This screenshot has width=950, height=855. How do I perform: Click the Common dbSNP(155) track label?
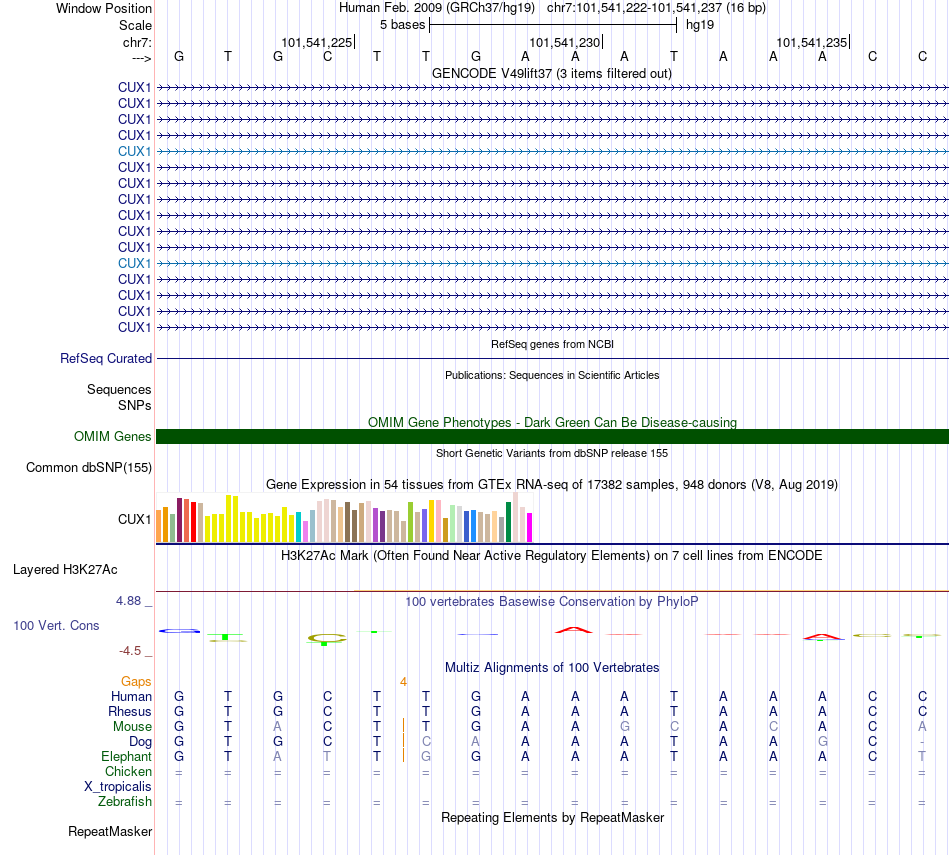click(x=88, y=468)
